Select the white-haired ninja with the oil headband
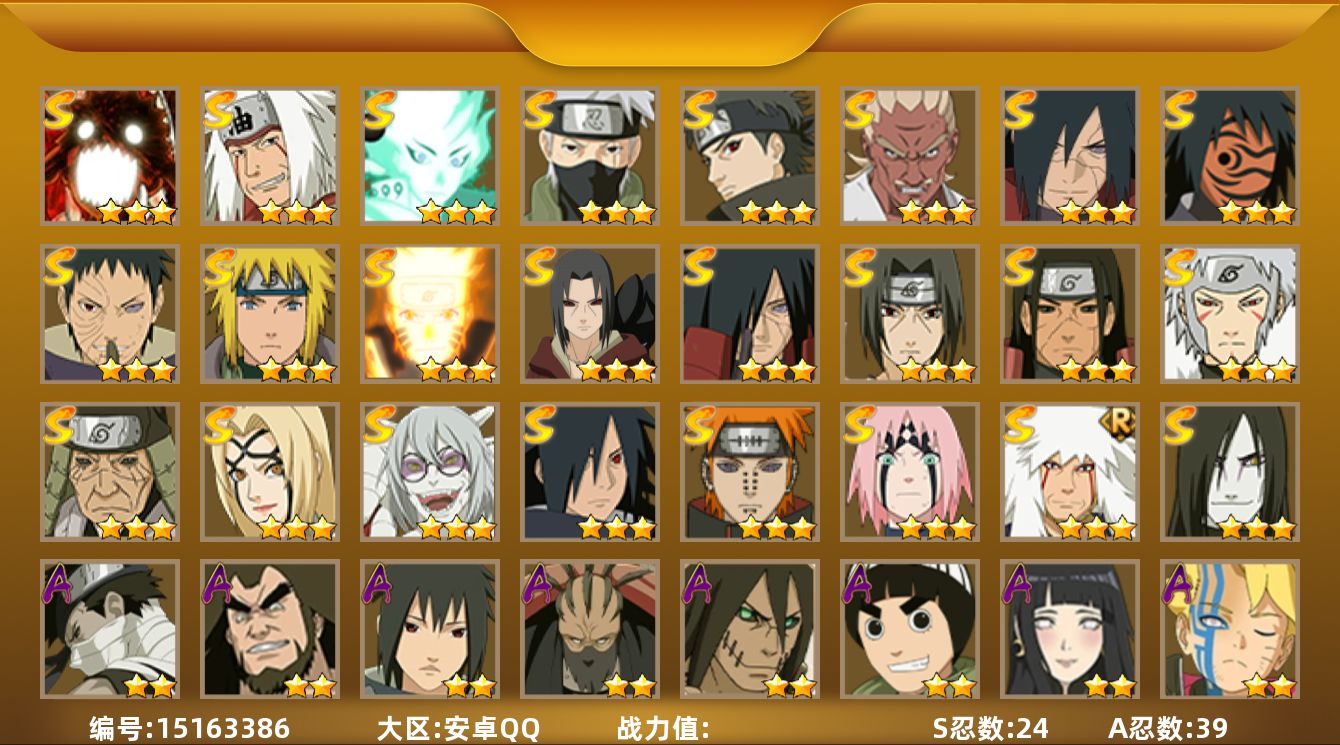 [x=270, y=156]
